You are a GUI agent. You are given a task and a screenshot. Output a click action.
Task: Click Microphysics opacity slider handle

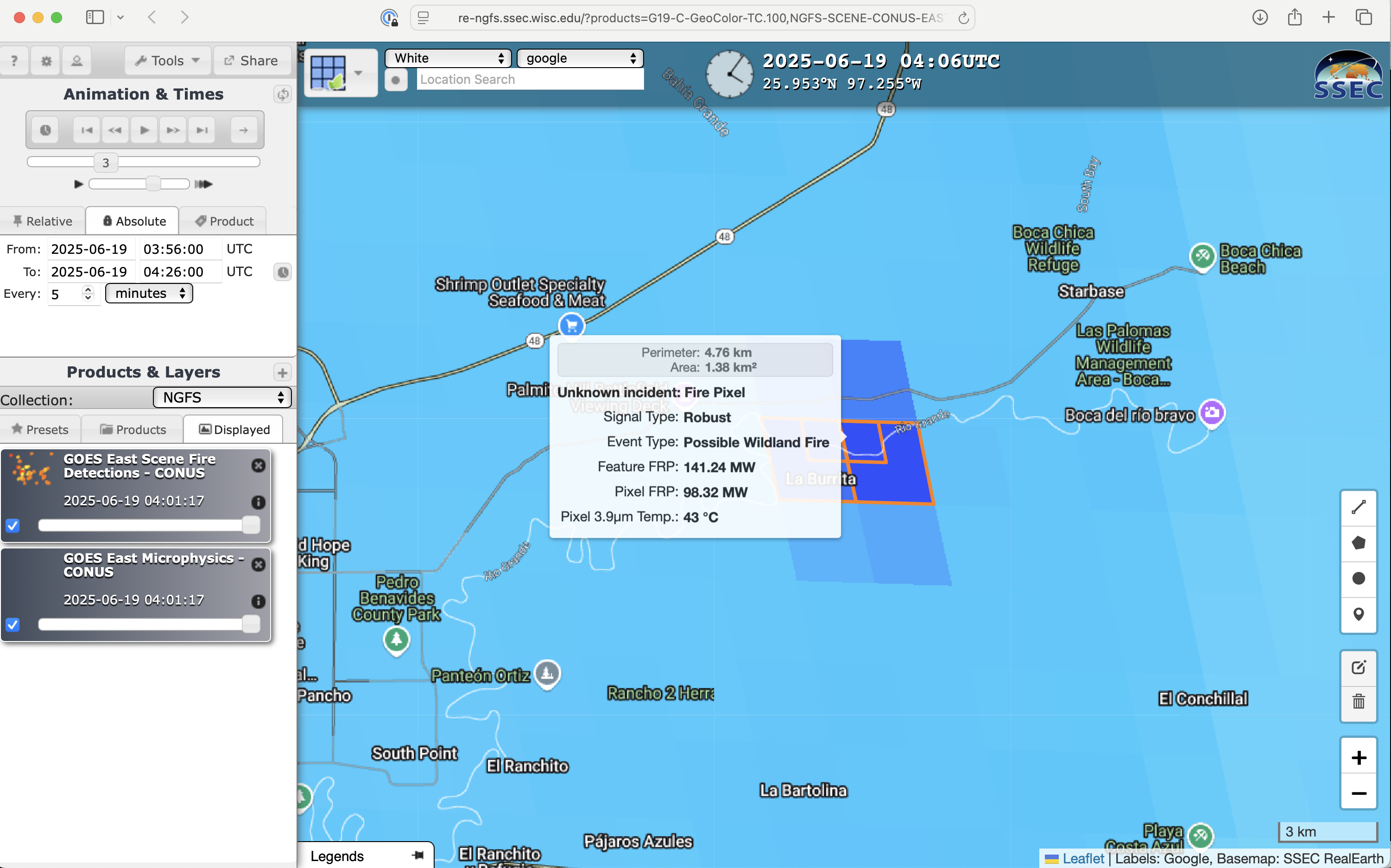tap(251, 624)
